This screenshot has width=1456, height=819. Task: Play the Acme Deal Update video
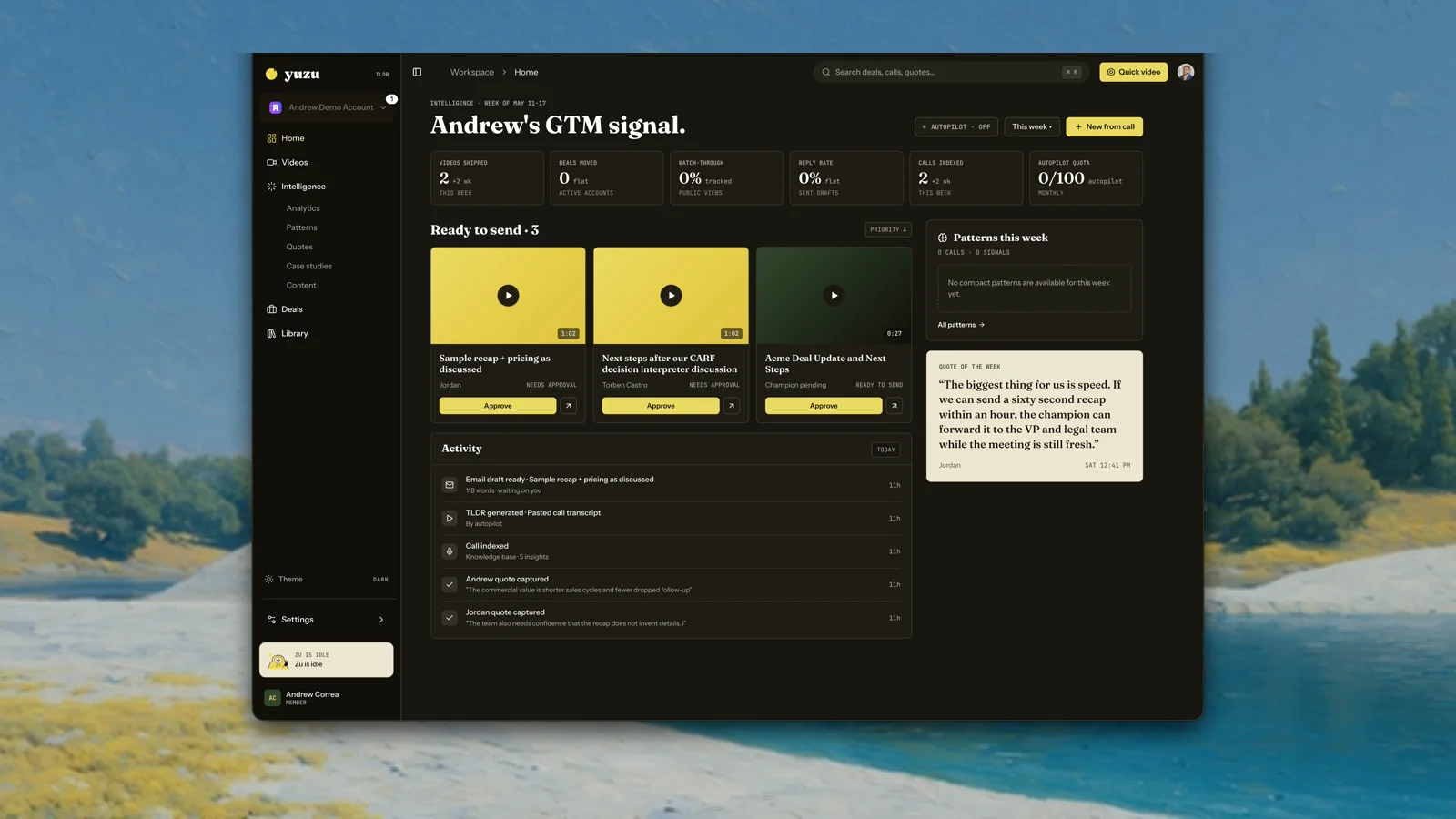pyautogui.click(x=834, y=295)
